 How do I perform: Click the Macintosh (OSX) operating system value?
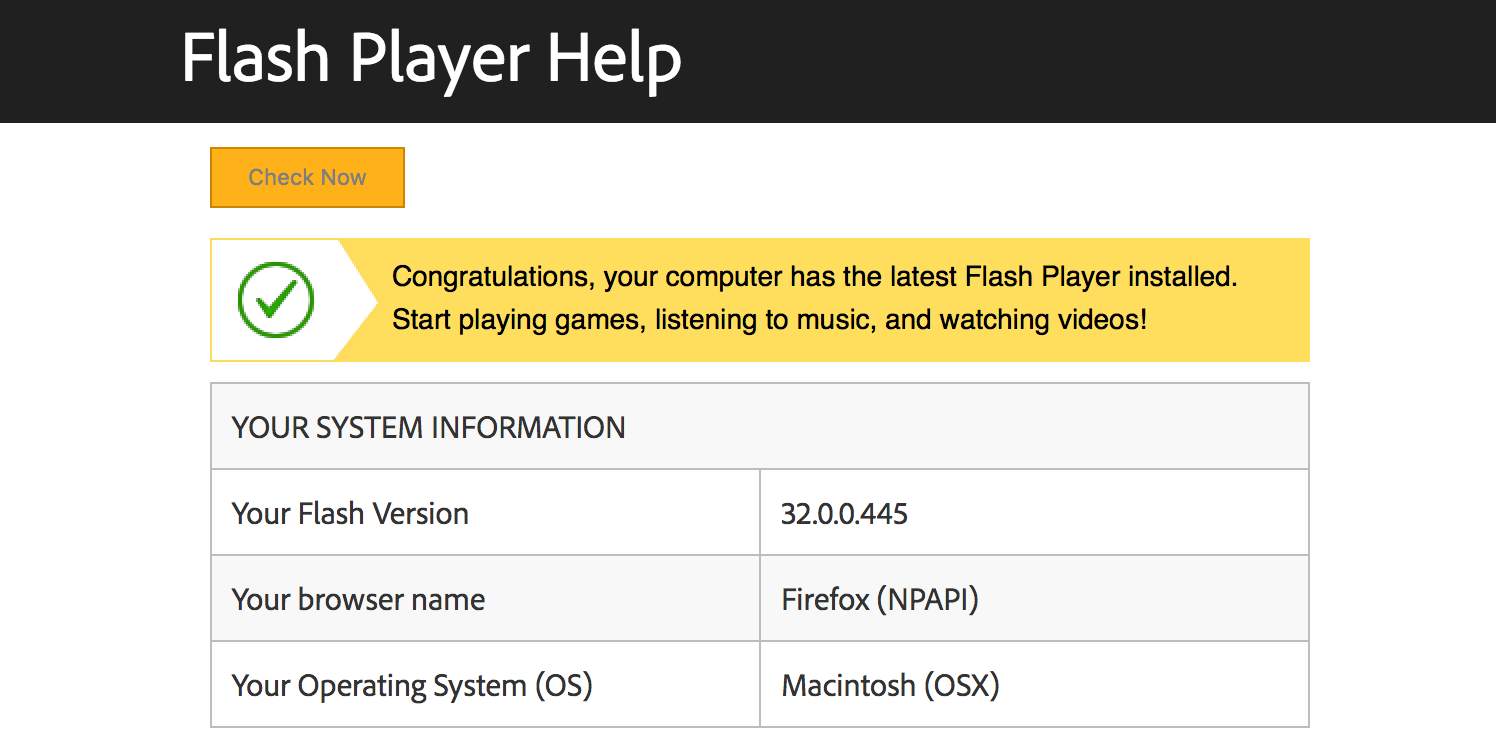[888, 685]
